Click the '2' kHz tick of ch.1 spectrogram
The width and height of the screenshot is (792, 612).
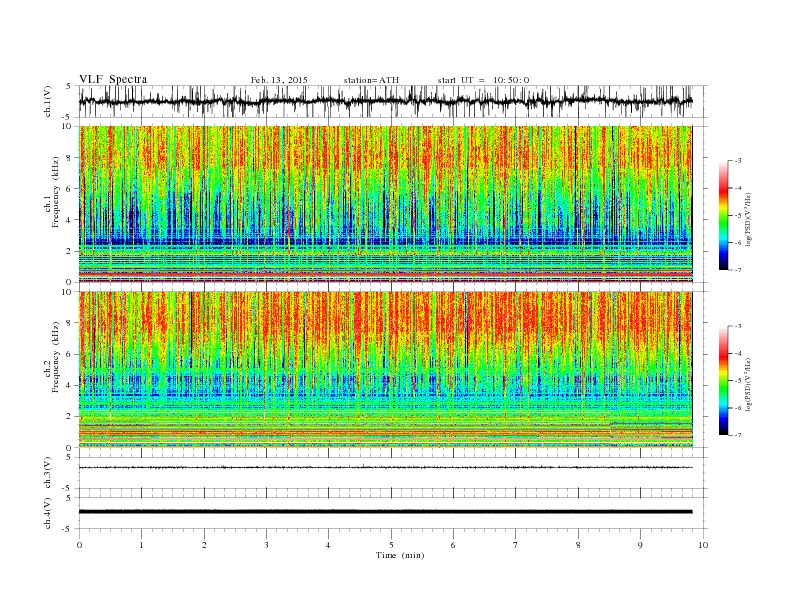point(70,251)
